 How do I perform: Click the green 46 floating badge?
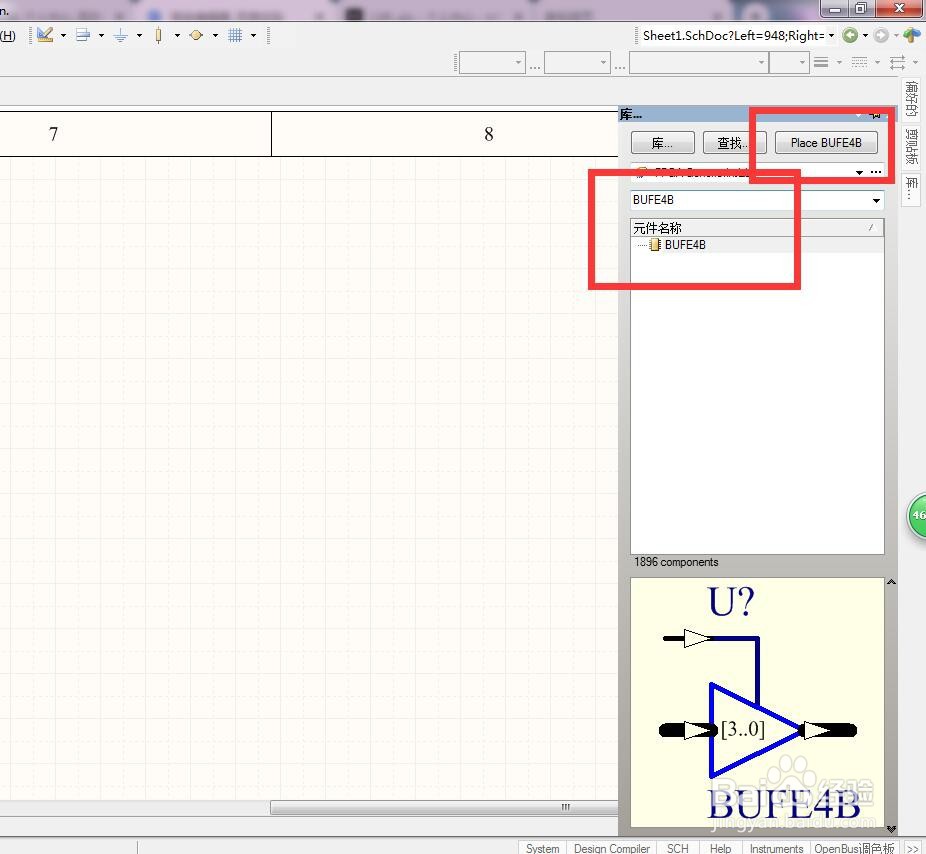coord(917,516)
